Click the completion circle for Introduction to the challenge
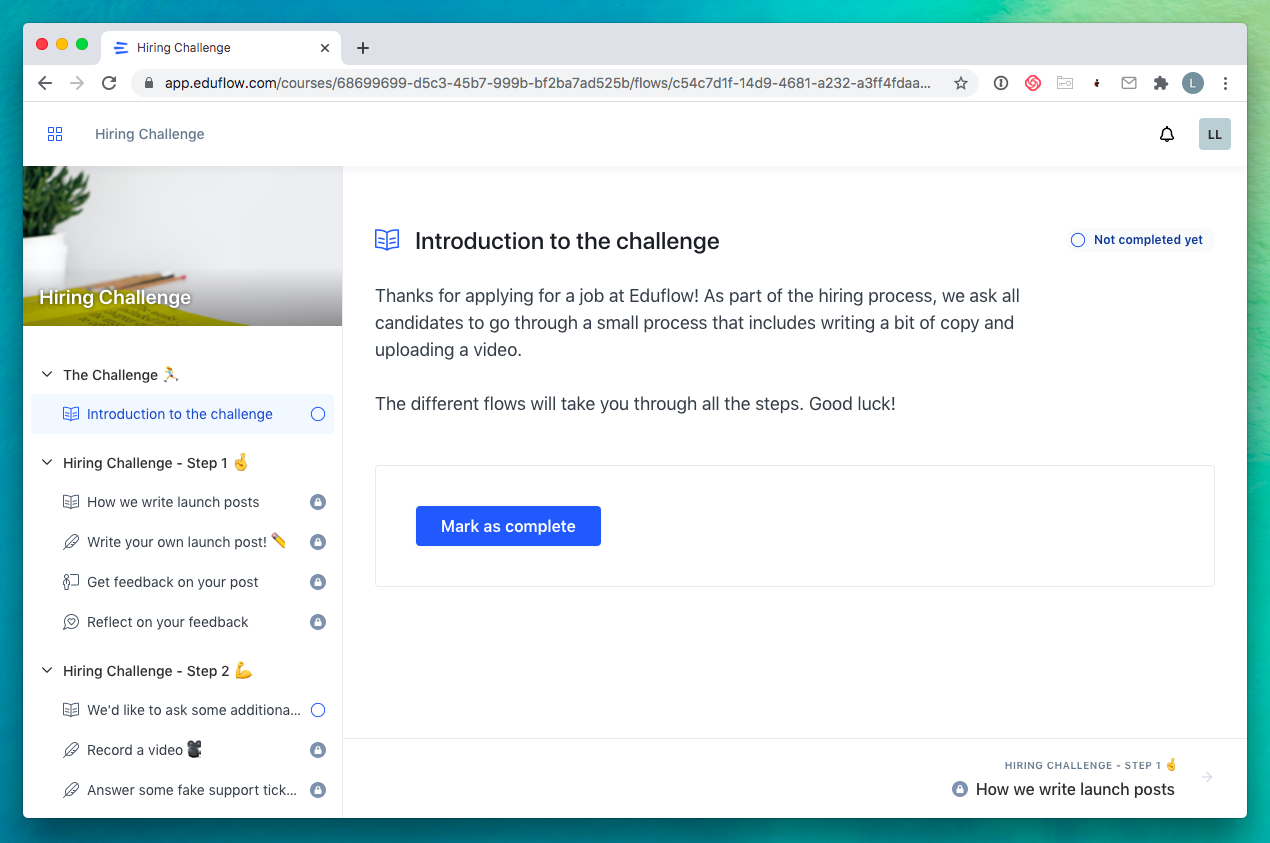 click(x=318, y=414)
